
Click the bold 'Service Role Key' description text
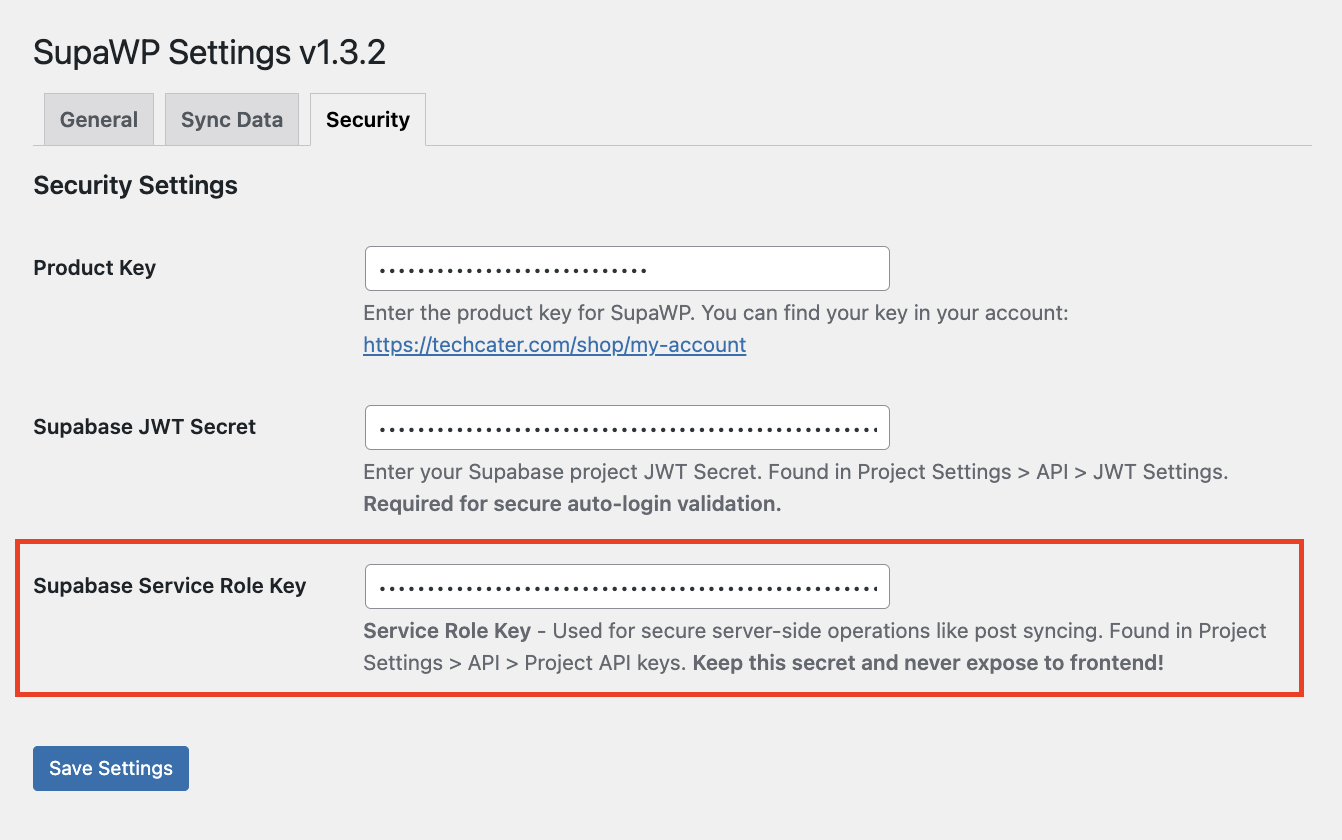coord(447,631)
